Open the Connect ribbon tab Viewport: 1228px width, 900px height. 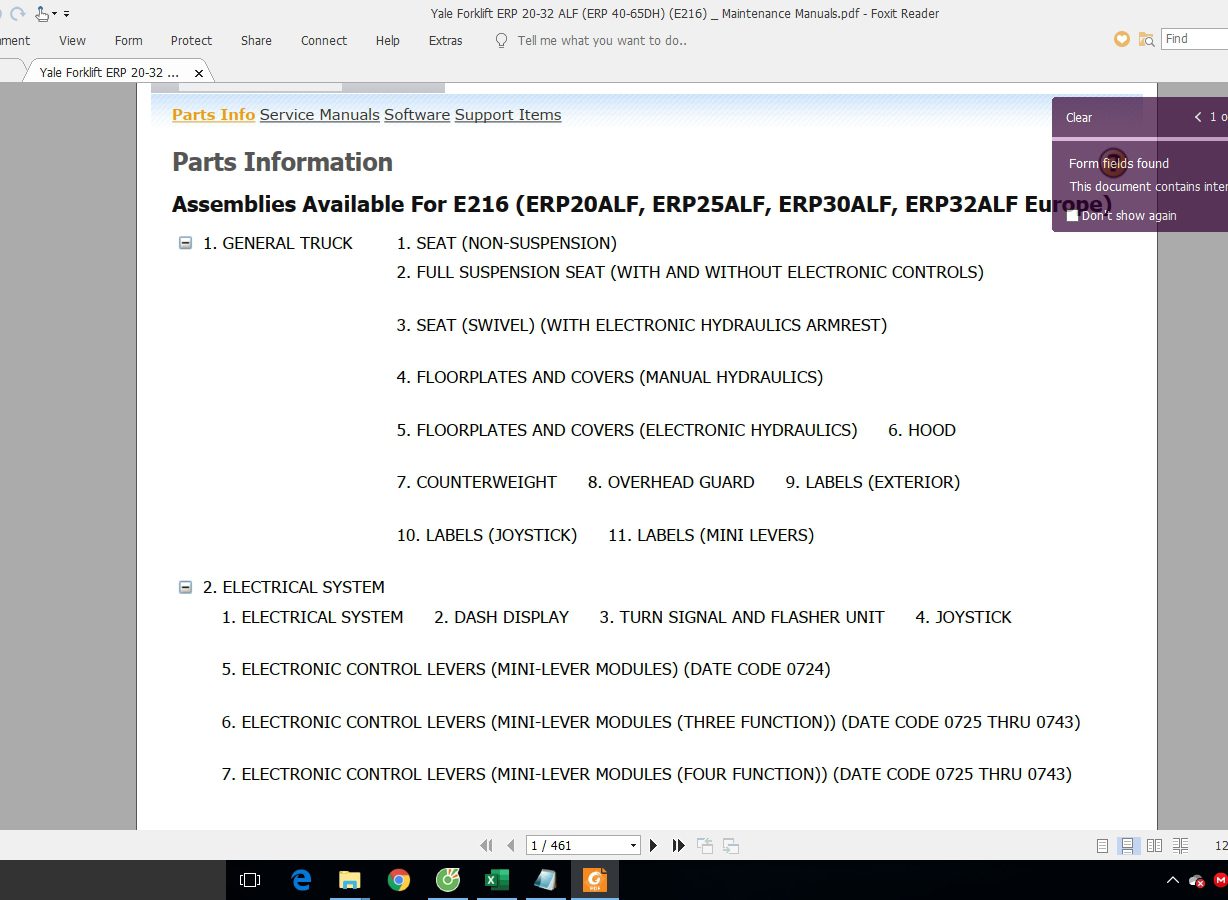pyautogui.click(x=324, y=41)
